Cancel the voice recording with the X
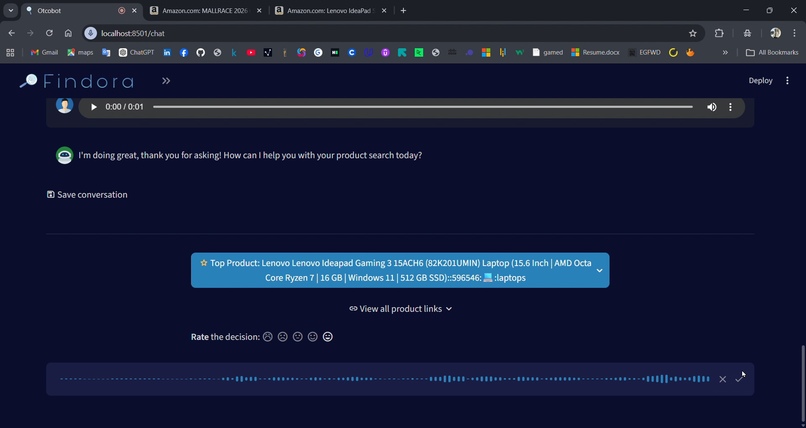The height and width of the screenshot is (428, 806). [x=722, y=379]
